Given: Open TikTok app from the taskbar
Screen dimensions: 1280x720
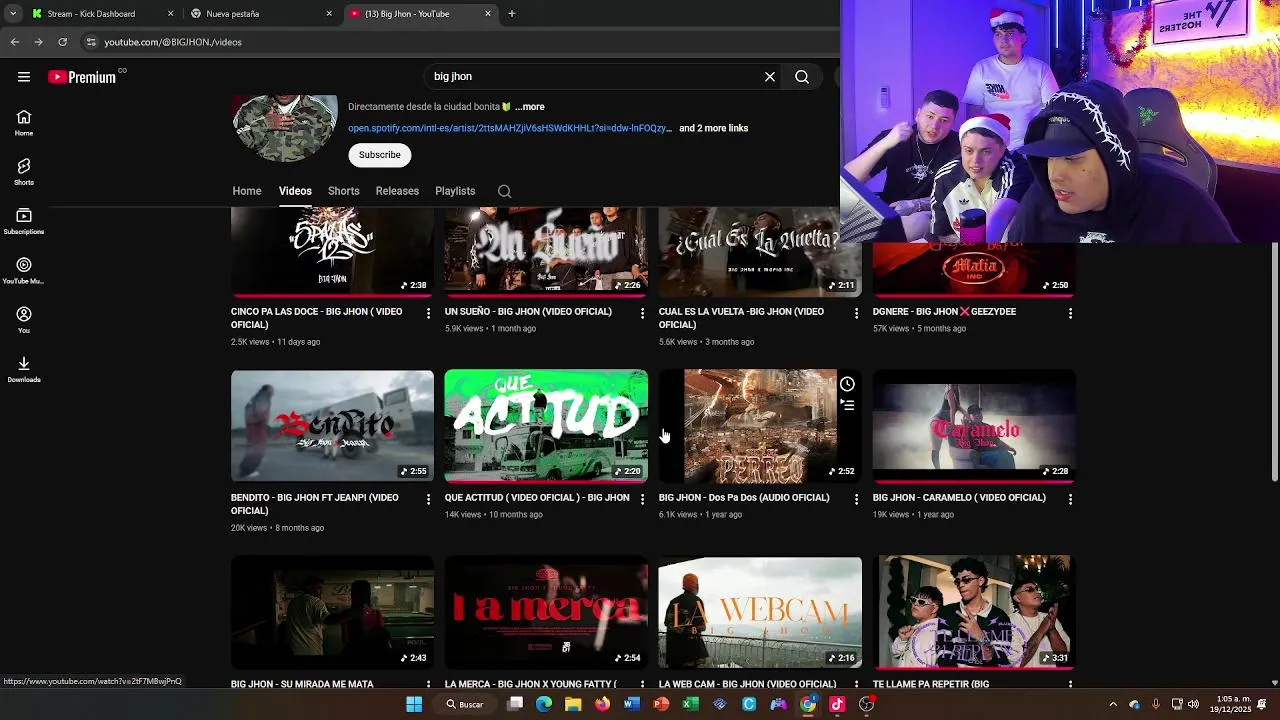Looking at the screenshot, I should (837, 704).
